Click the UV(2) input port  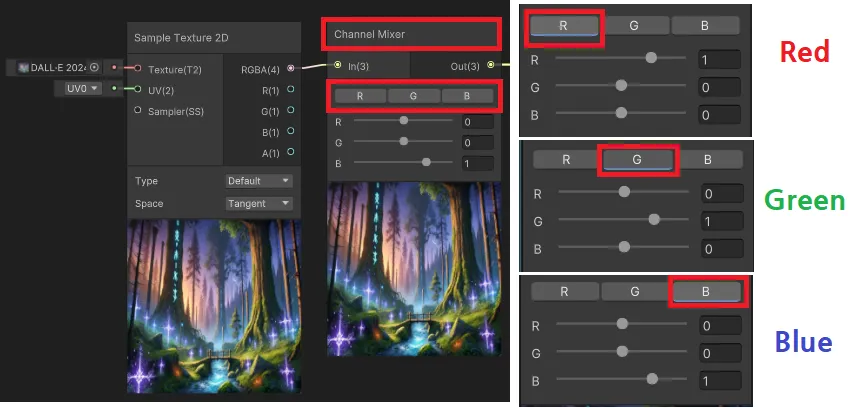tap(138, 90)
